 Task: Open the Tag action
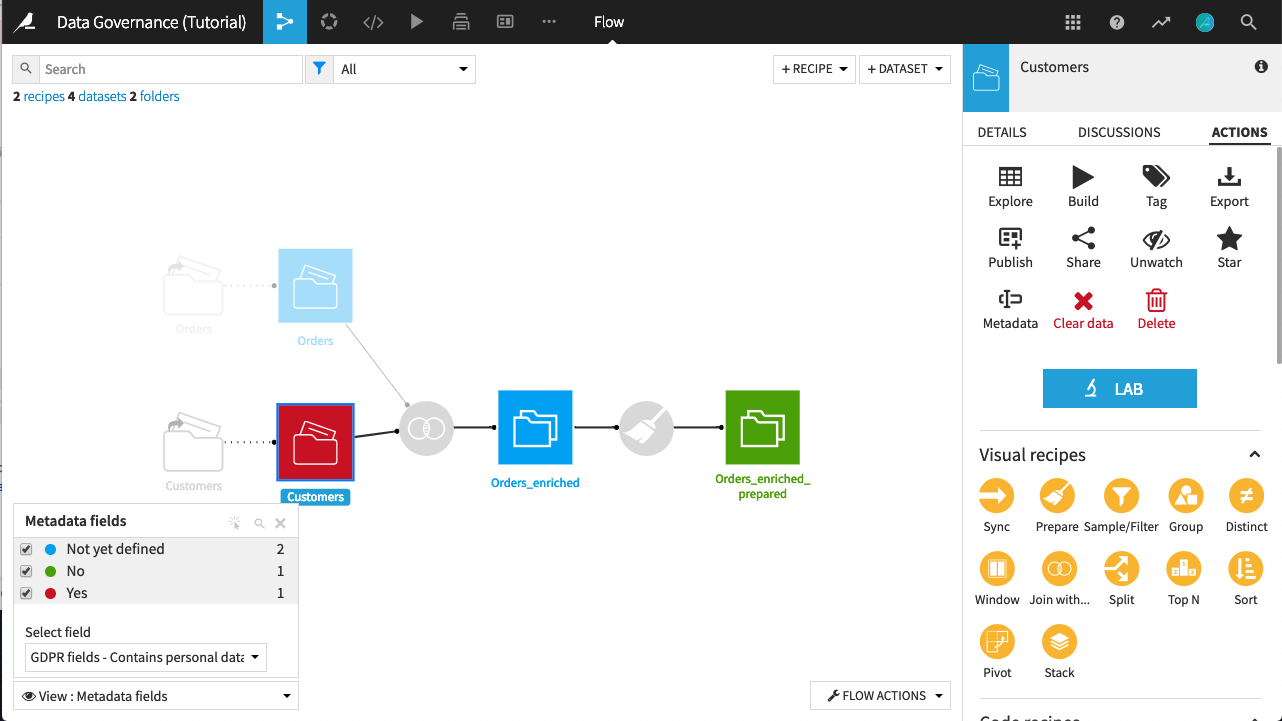(1156, 178)
